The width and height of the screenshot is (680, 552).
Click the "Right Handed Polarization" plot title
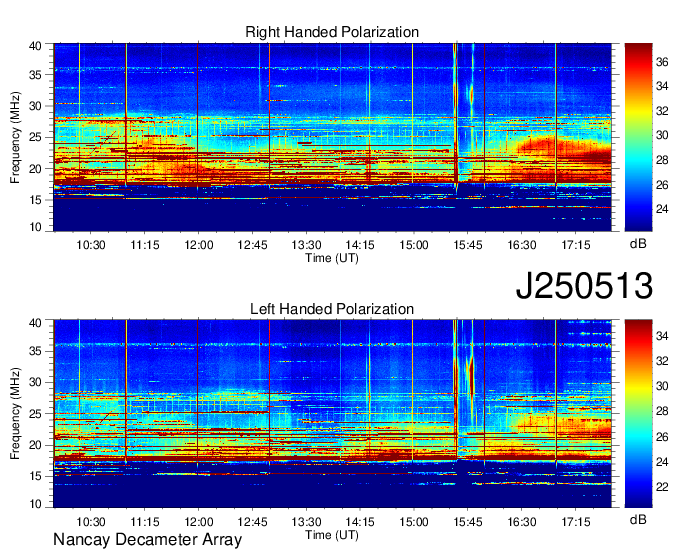tap(332, 32)
